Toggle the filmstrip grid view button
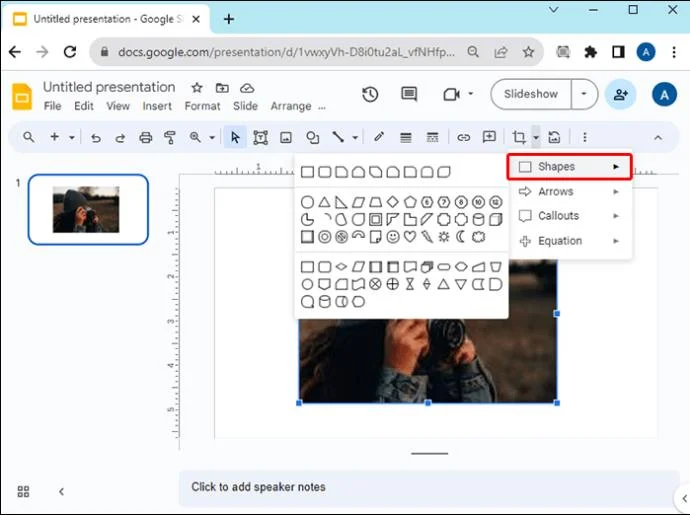 24,491
